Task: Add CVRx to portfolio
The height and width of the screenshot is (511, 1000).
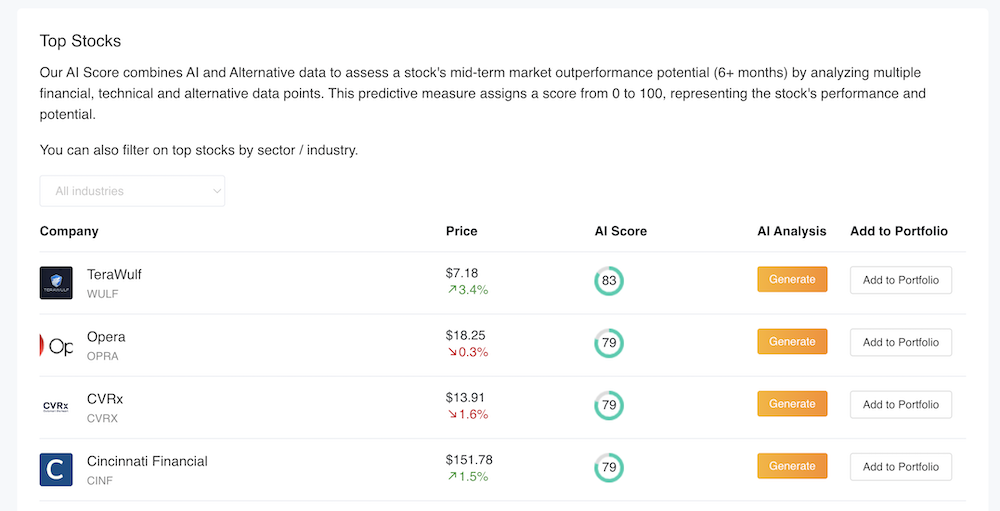Action: click(900, 404)
